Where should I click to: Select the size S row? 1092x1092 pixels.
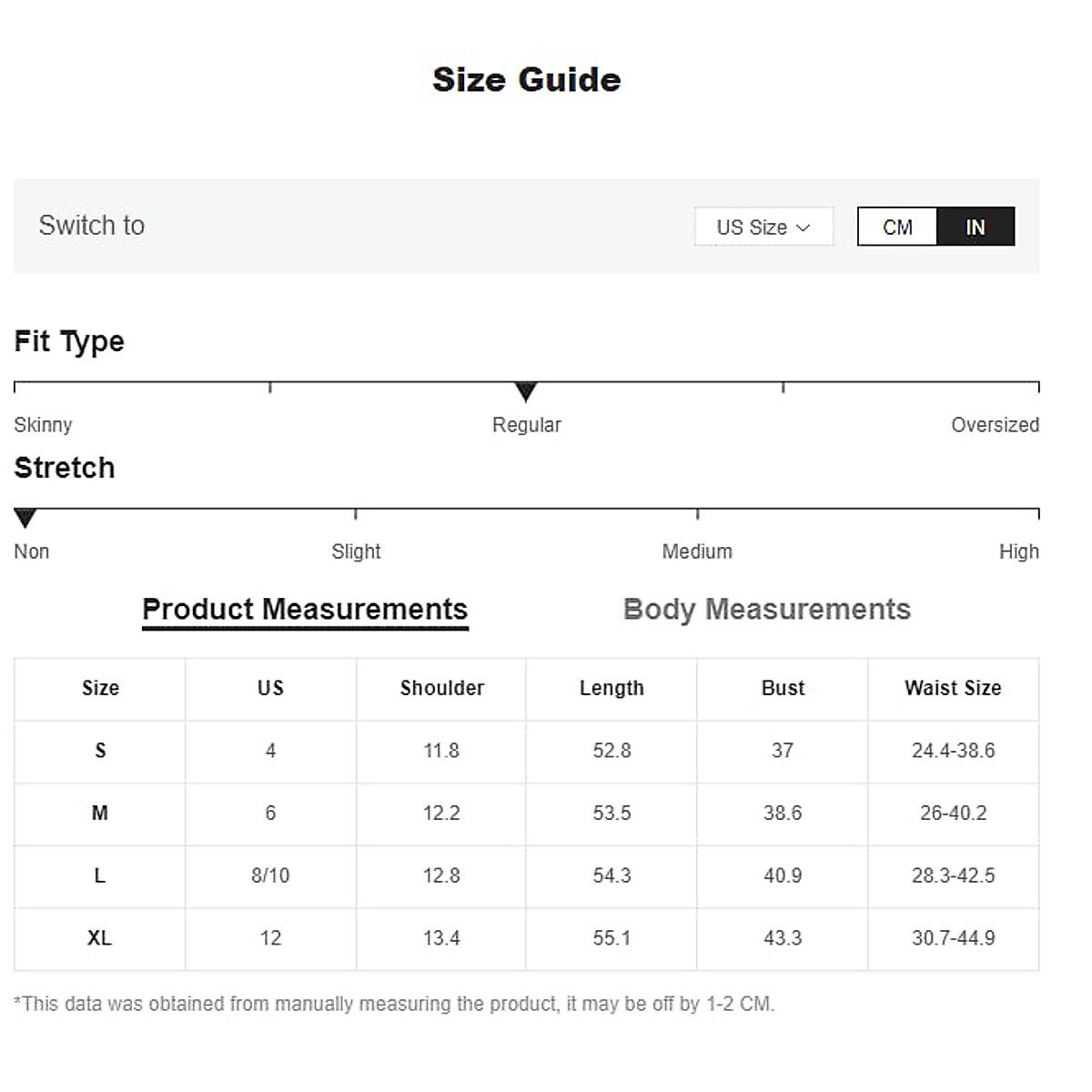[x=100, y=751]
